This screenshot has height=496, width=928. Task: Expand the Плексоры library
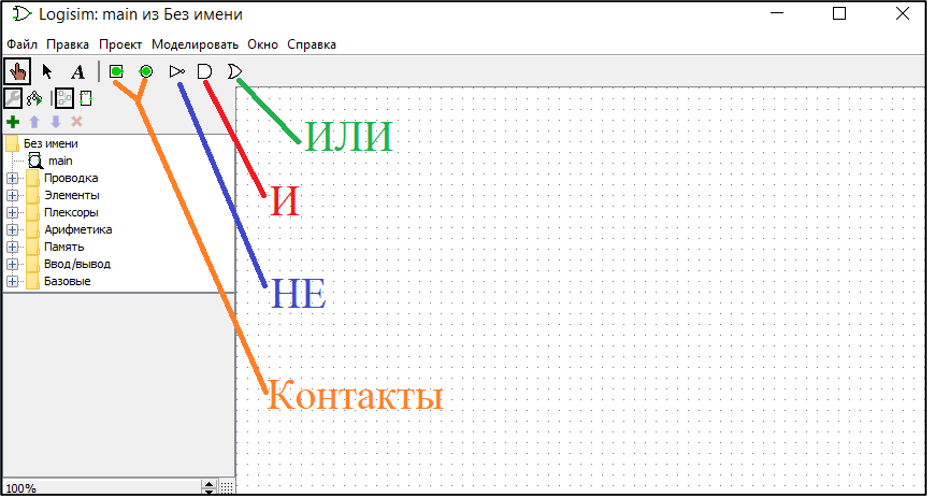[x=12, y=212]
